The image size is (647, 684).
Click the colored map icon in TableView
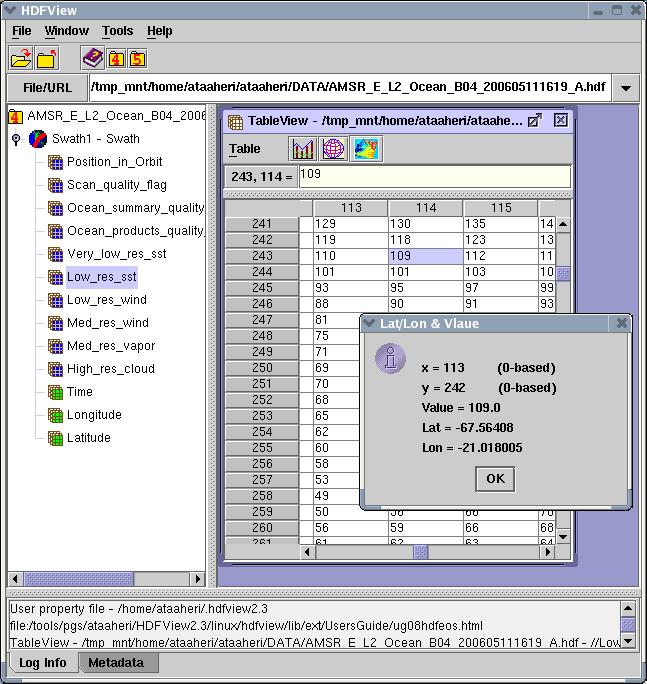tap(365, 149)
